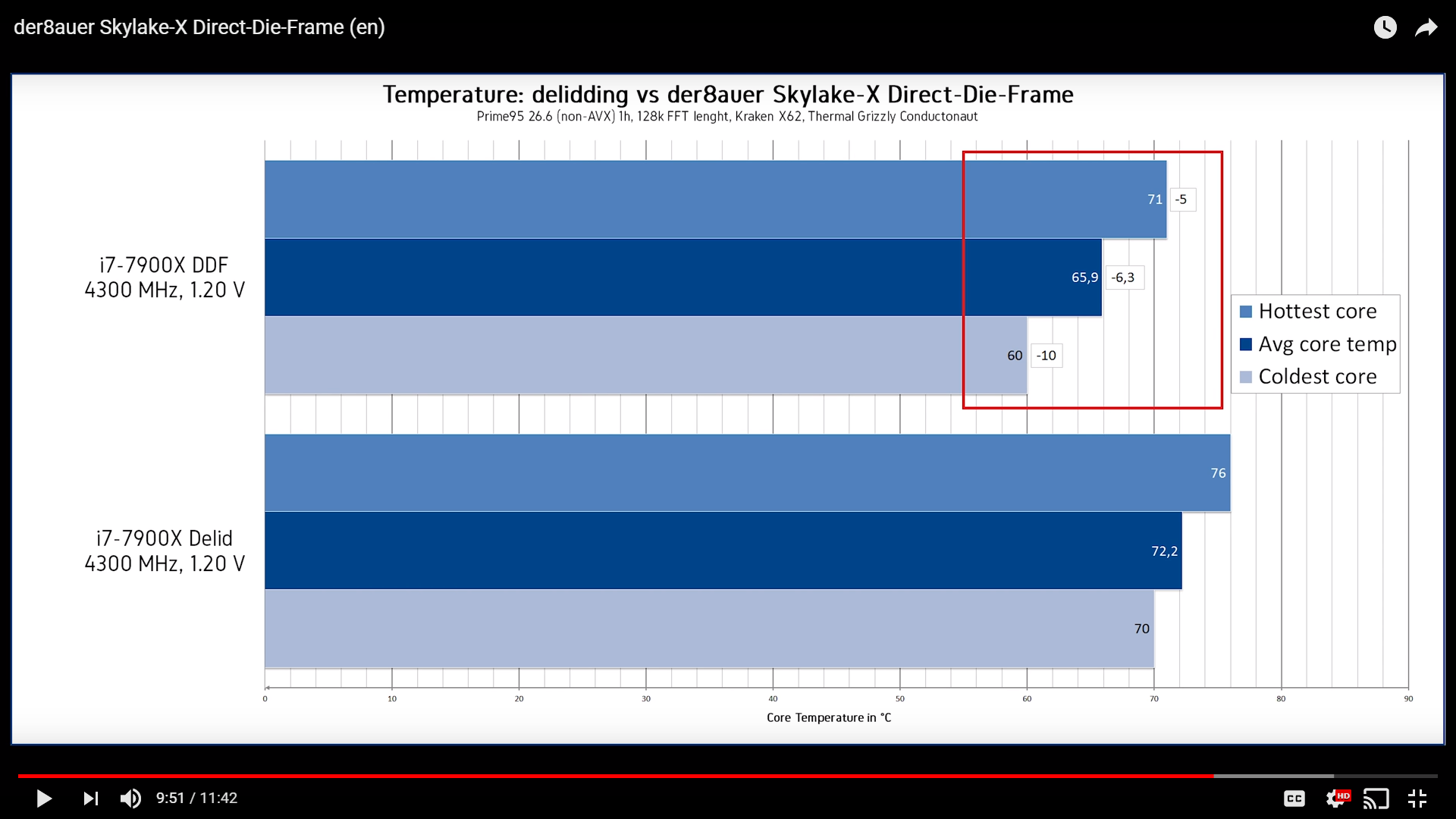Click the '72,2' average value
Screen dimensions: 1456x819
[1164, 551]
